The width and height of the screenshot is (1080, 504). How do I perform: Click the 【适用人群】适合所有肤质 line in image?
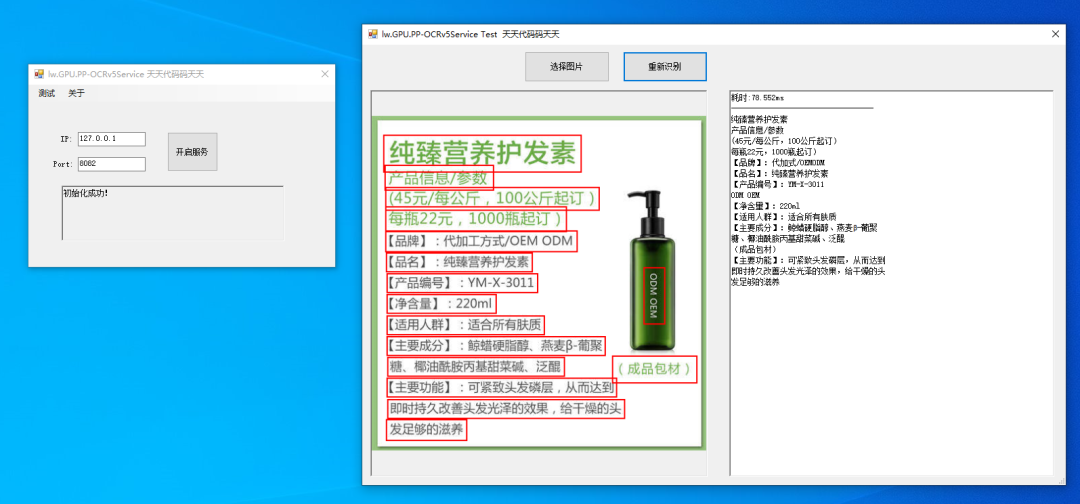click(x=464, y=324)
